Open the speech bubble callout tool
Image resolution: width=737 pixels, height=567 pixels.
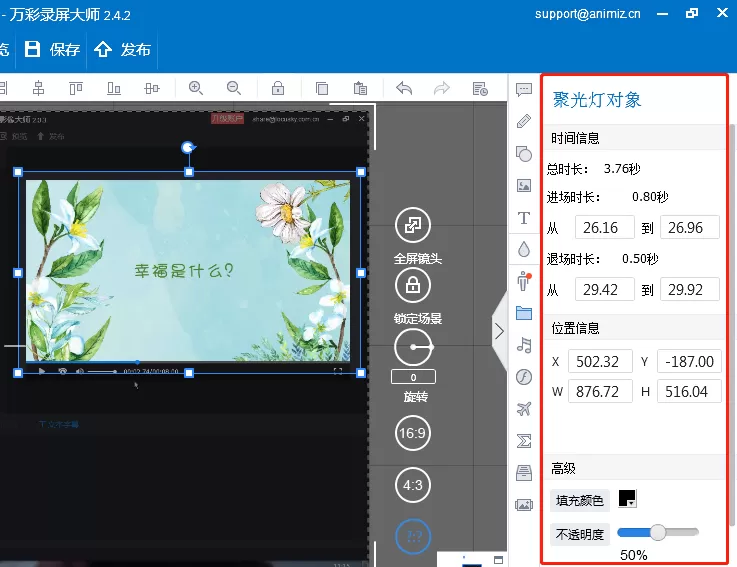pyautogui.click(x=524, y=89)
